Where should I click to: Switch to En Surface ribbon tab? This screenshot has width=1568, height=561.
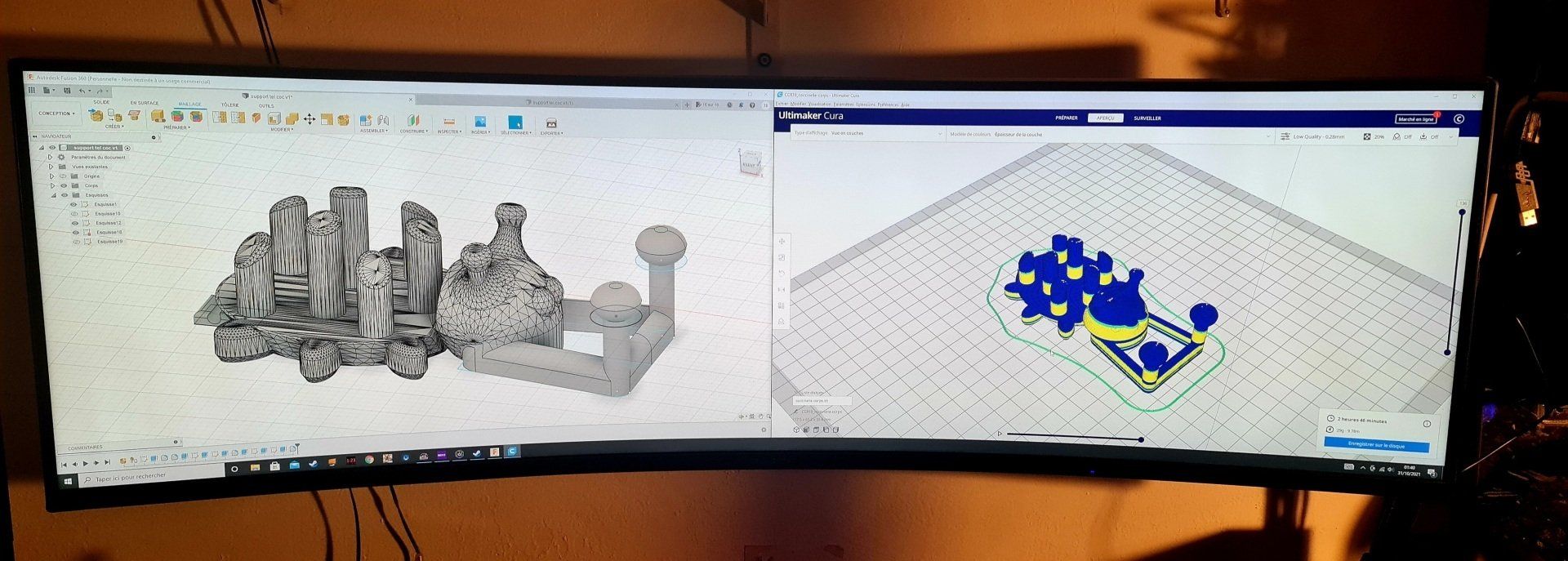point(145,103)
